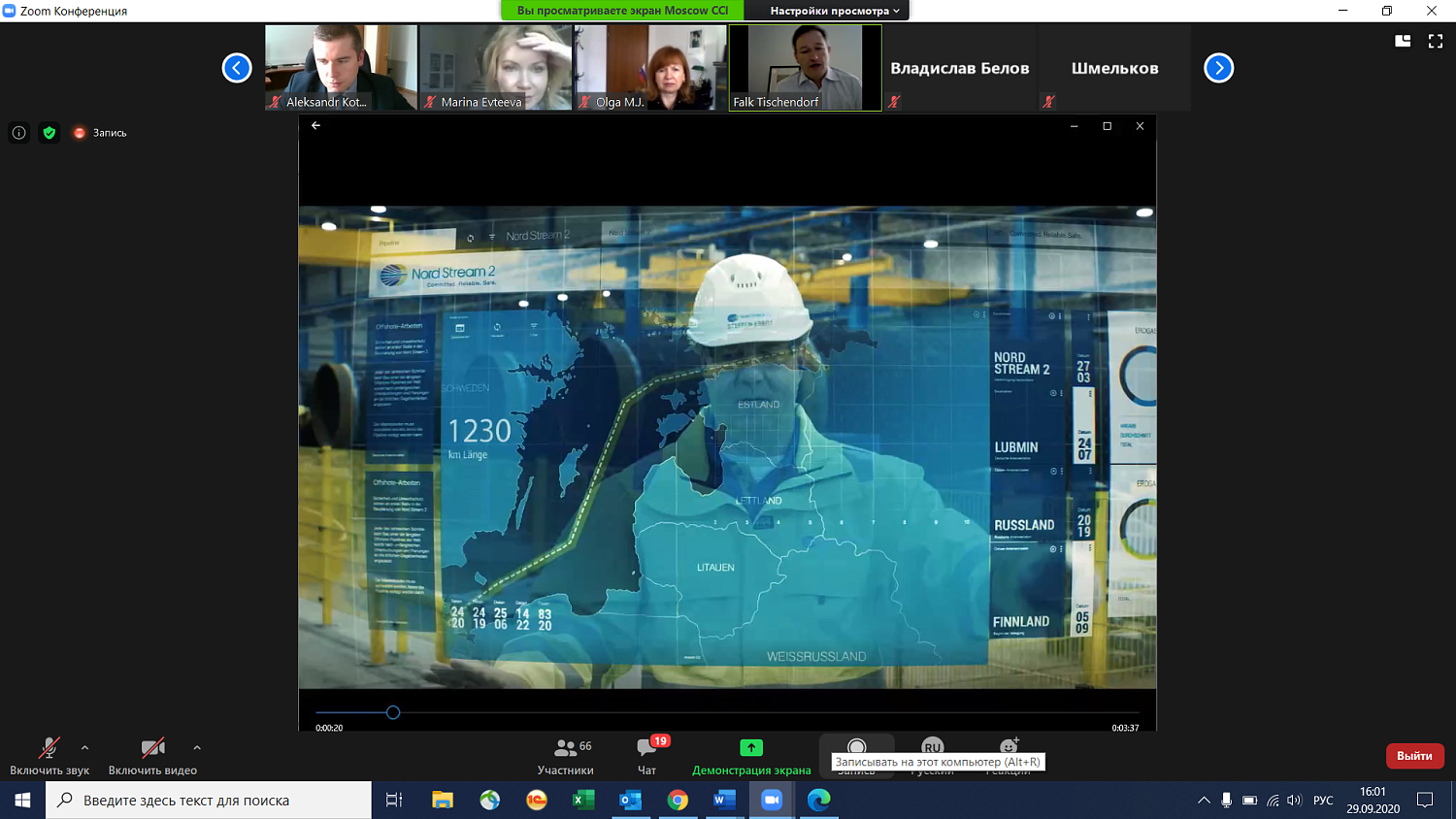This screenshot has height=819, width=1456.
Task: Select Olga M.J. video thumbnail
Action: tap(650, 68)
